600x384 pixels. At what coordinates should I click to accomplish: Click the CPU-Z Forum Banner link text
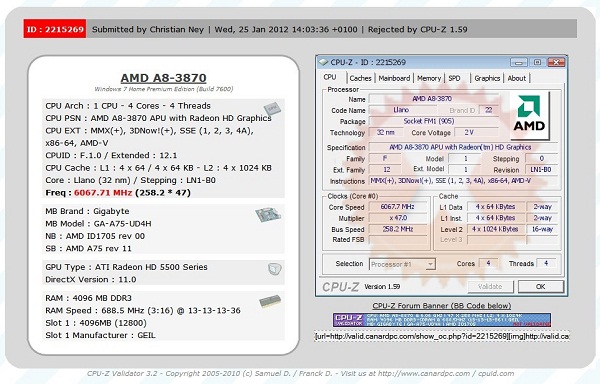pos(442,306)
